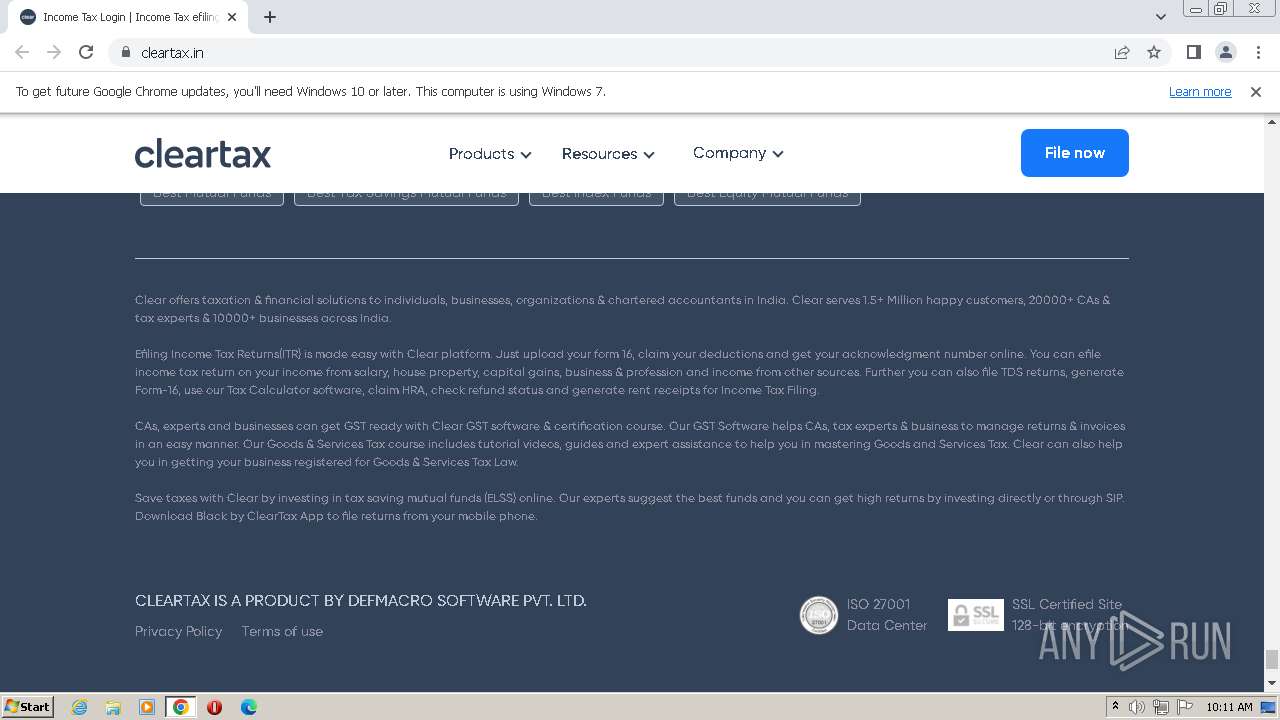Launch Opera browser from taskbar
The image size is (1280, 720).
click(214, 707)
